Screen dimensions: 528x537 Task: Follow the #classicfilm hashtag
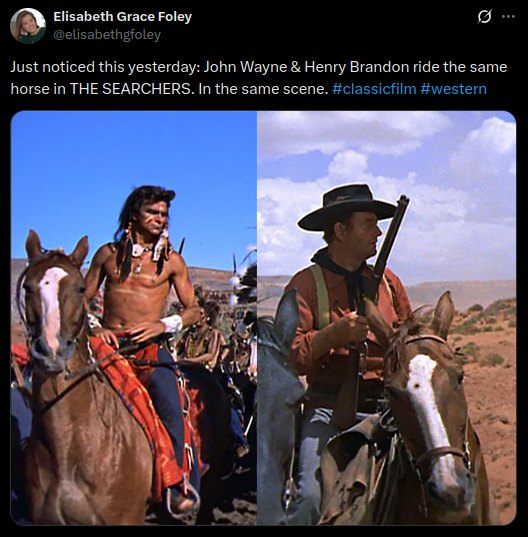click(374, 89)
